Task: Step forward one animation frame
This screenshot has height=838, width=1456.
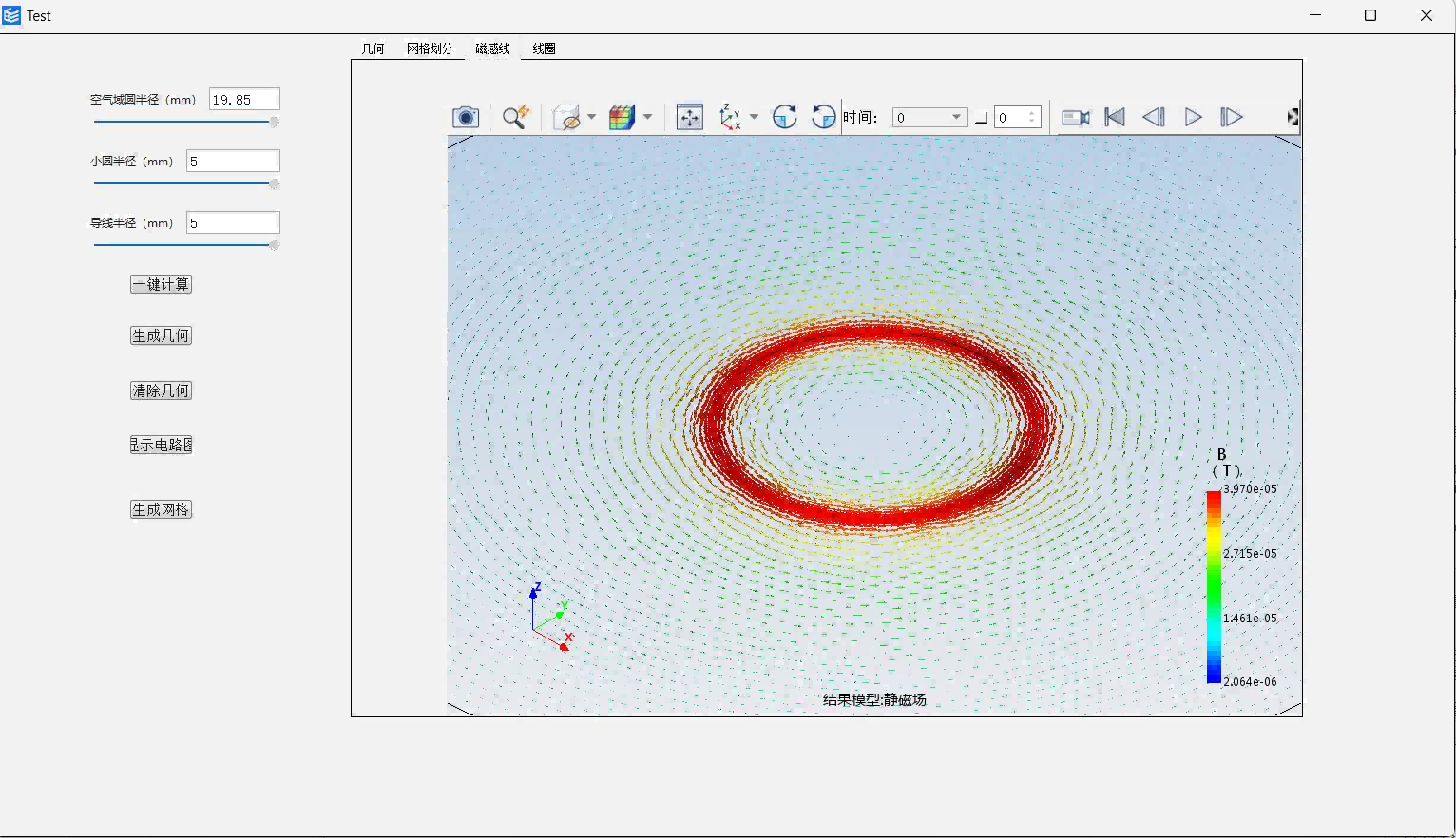Action: pos(1232,117)
